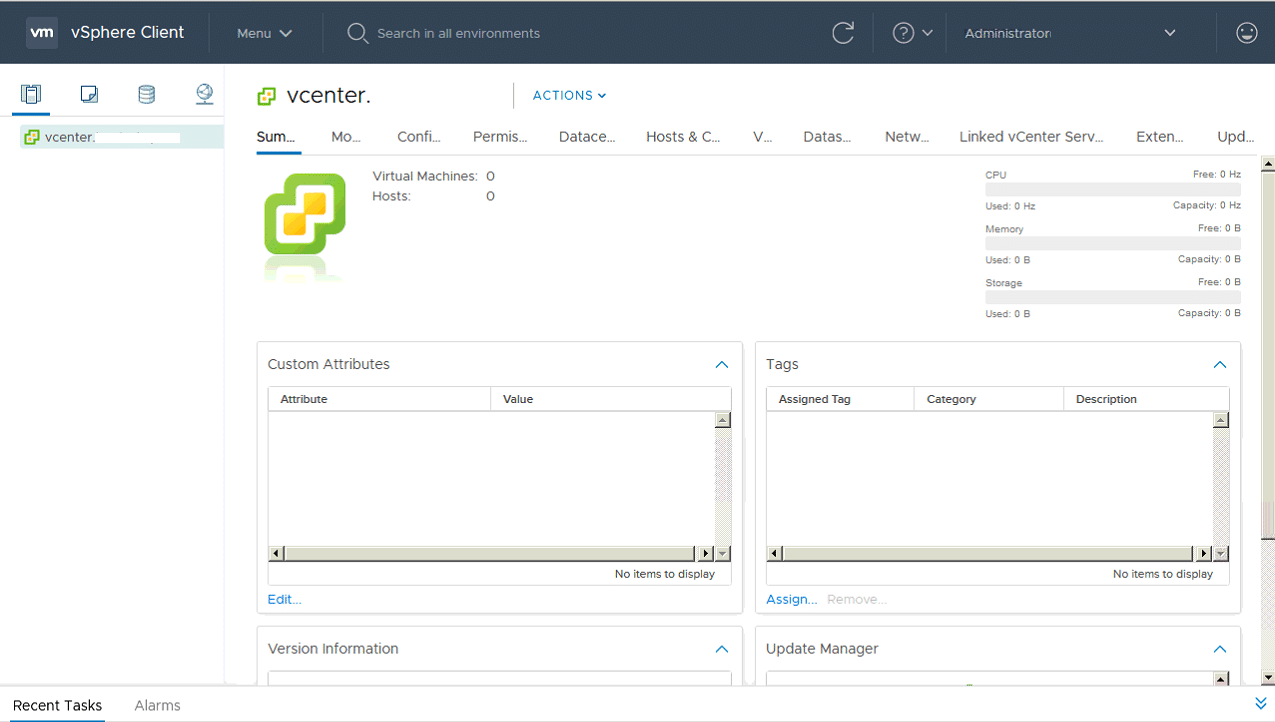Click the CPU usage bar
Image resolution: width=1275 pixels, height=722 pixels.
coord(1113,189)
